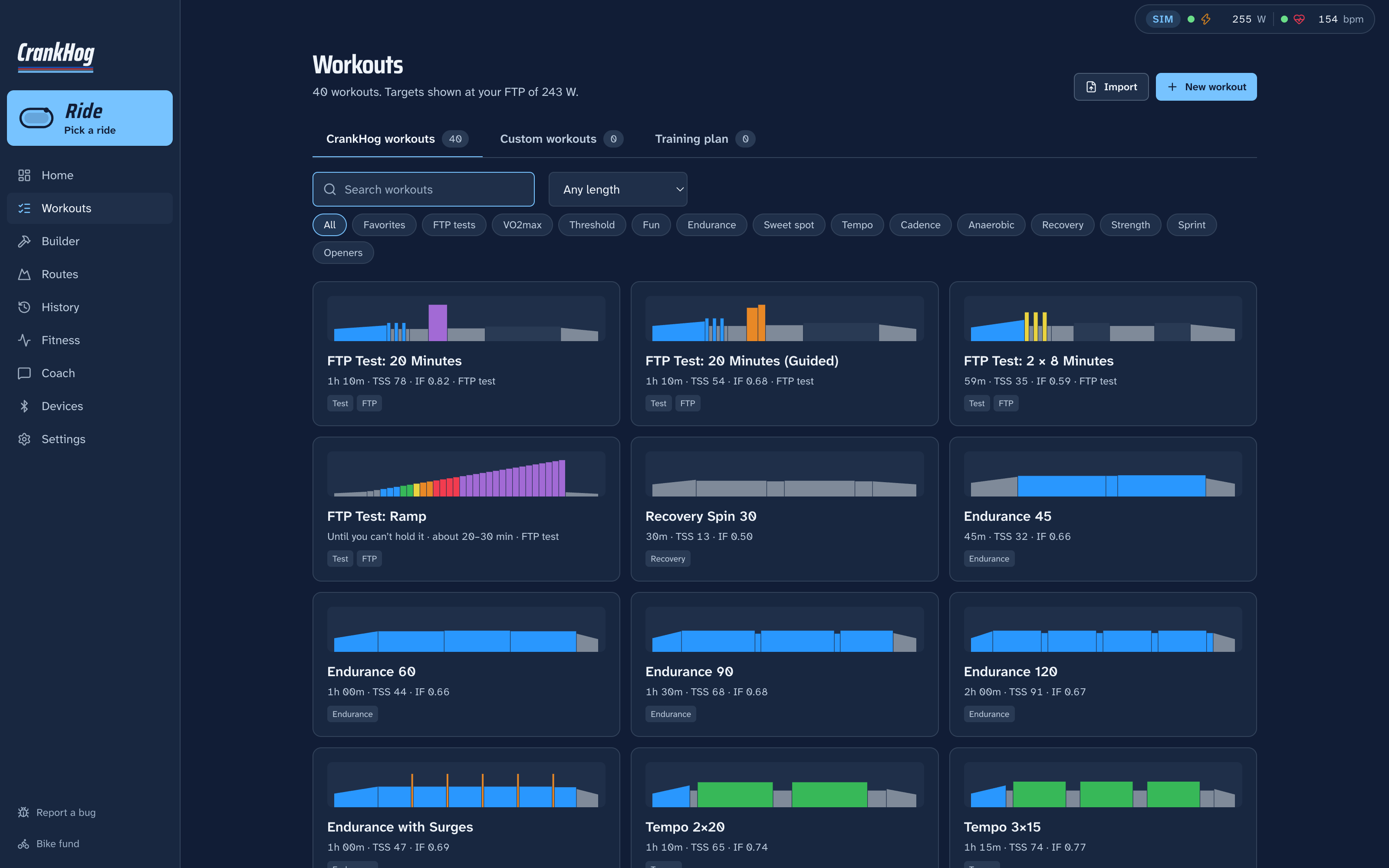Viewport: 1389px width, 868px height.
Task: Open Routes from the sidebar
Action: 89,274
